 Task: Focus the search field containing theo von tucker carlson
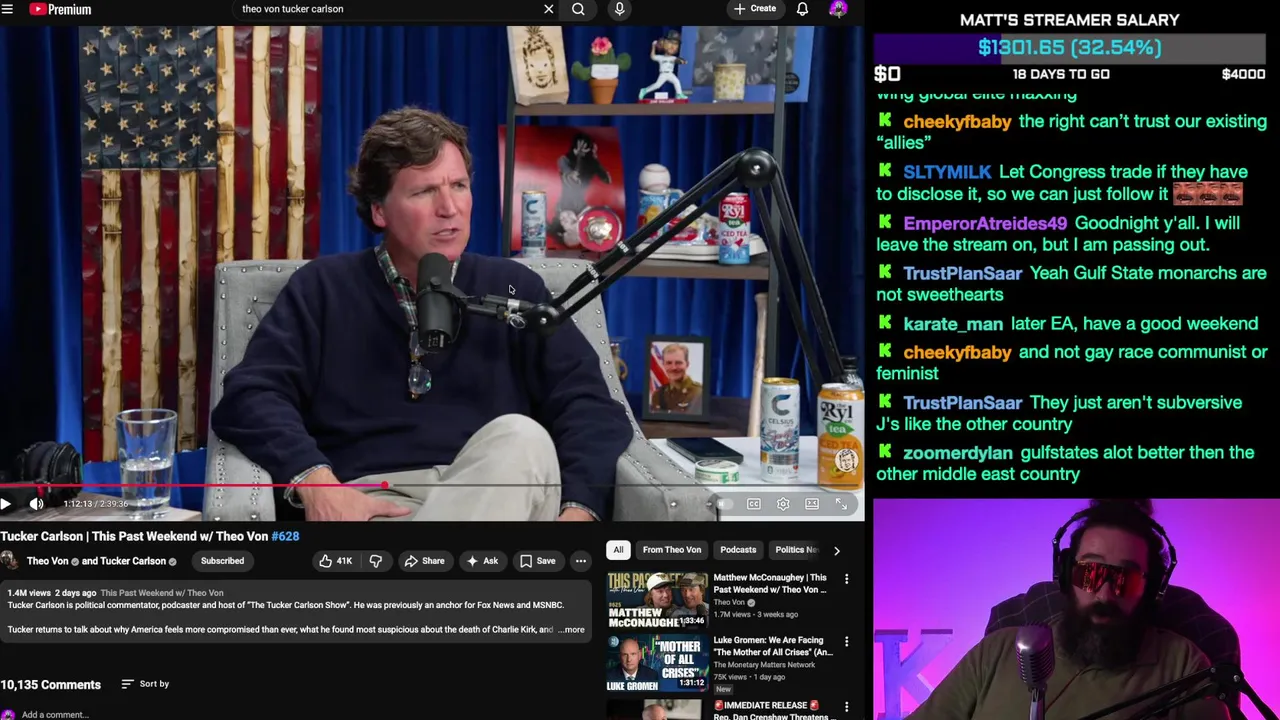click(x=387, y=9)
